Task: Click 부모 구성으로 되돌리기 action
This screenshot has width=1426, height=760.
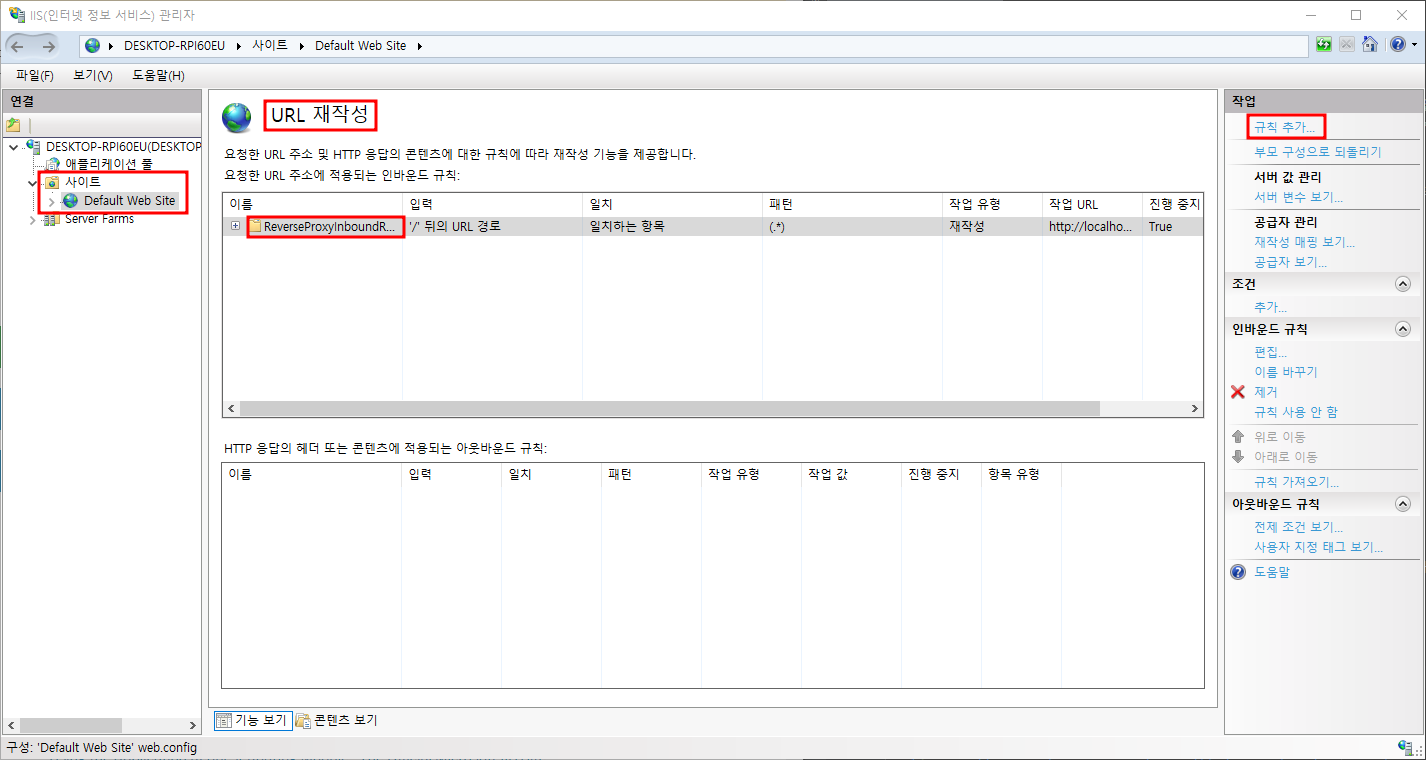Action: click(1318, 152)
